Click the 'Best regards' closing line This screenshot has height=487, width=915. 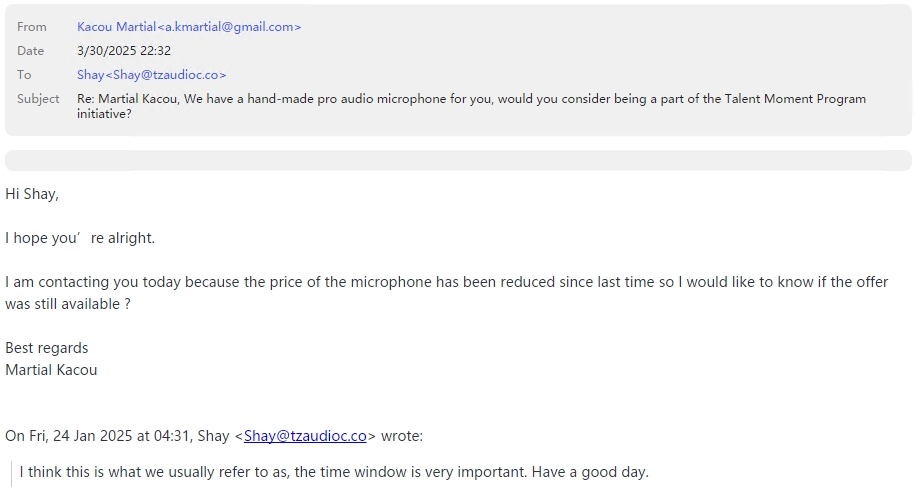pos(47,348)
